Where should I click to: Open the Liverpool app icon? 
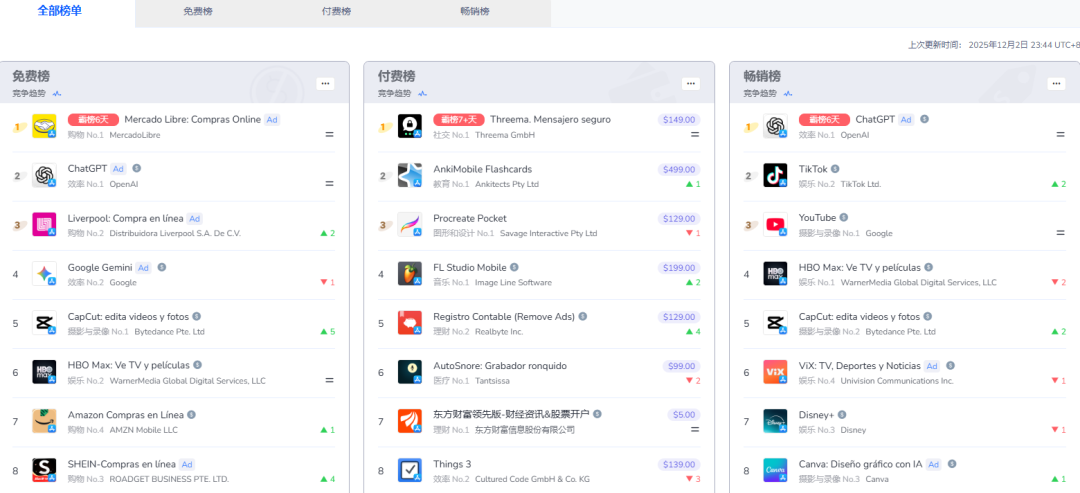[x=44, y=224]
